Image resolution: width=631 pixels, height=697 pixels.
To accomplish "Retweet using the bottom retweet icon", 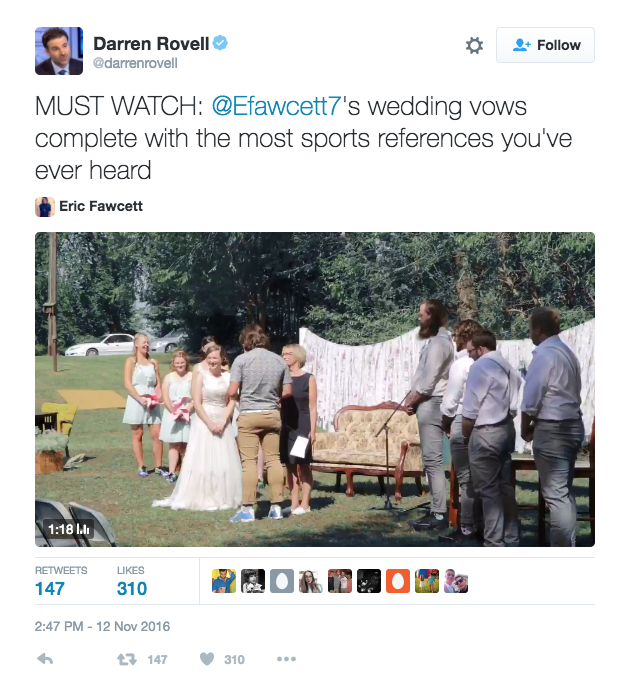I will point(127,659).
